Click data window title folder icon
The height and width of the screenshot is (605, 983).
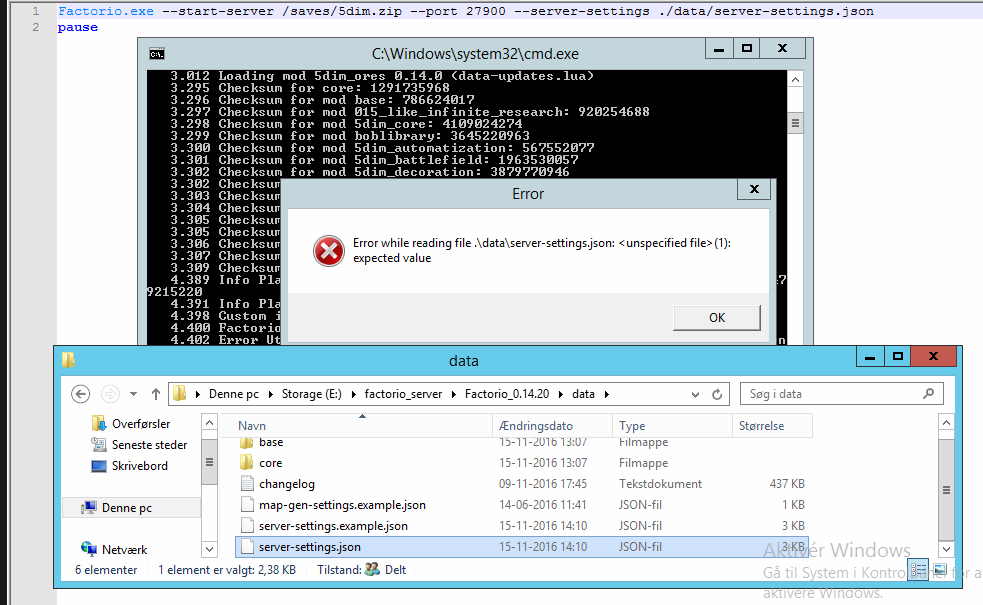pyautogui.click(x=68, y=360)
